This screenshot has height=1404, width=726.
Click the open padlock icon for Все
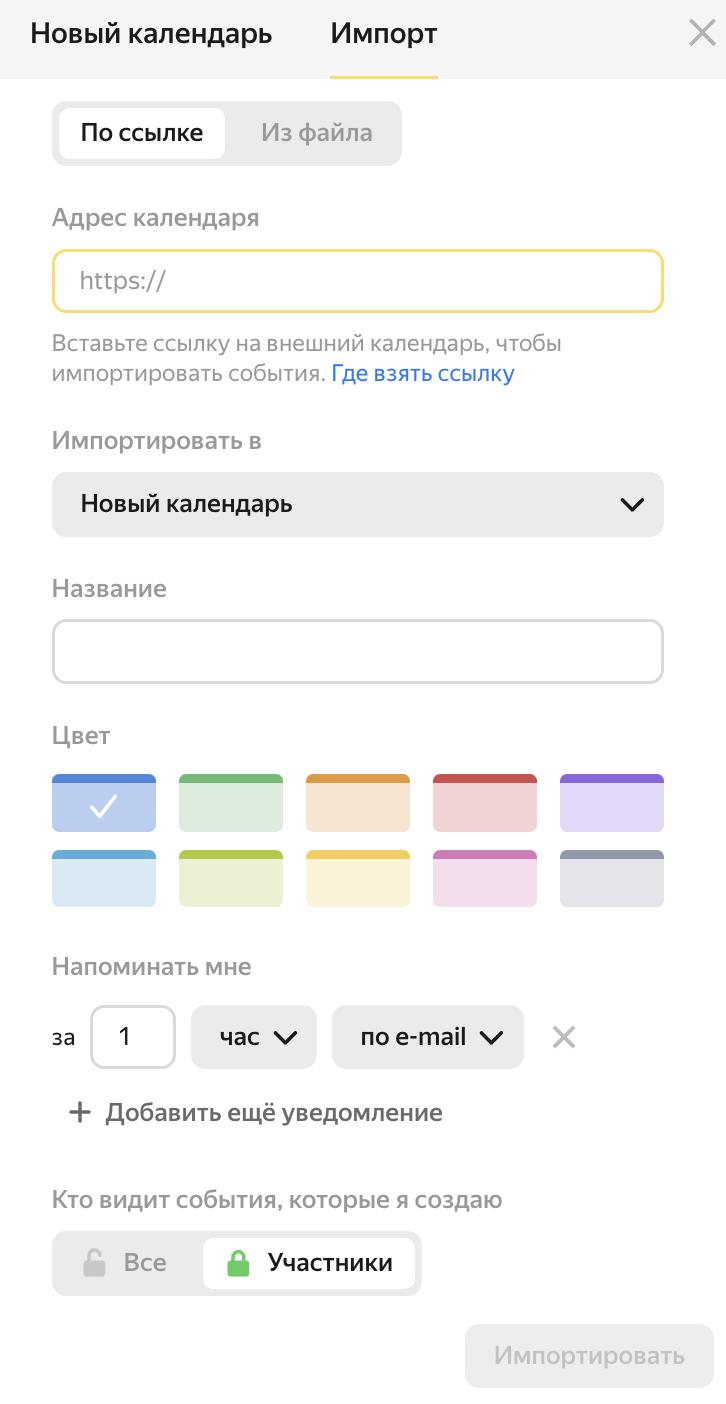(94, 1263)
